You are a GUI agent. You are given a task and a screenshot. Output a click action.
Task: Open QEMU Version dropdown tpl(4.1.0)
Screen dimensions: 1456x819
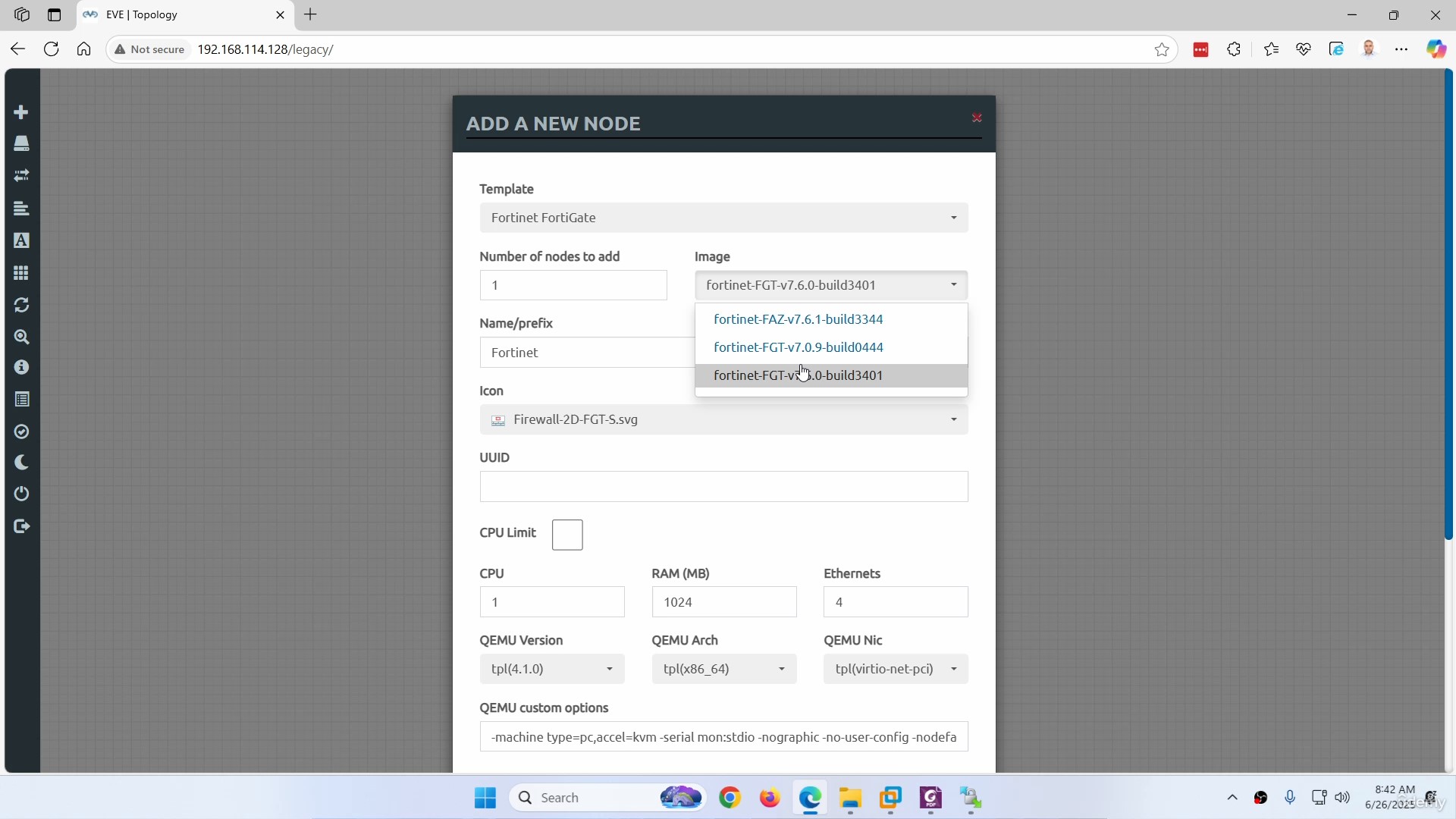click(x=552, y=669)
